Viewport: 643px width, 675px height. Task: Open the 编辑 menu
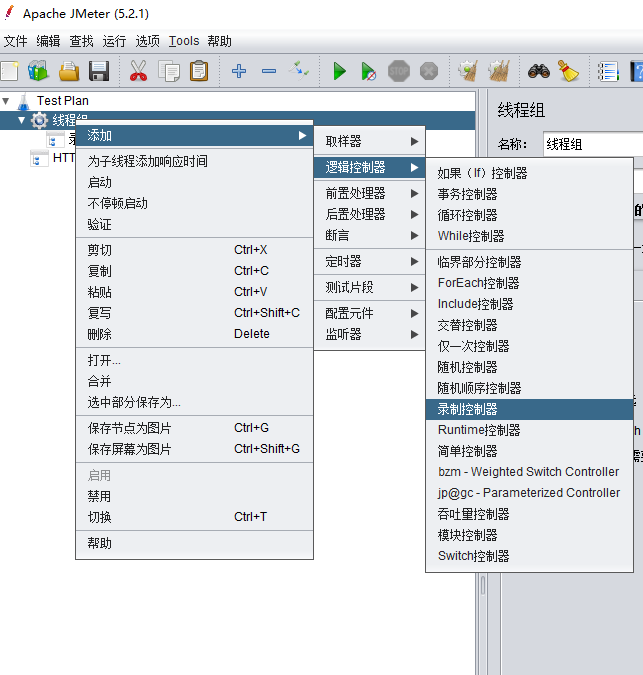(48, 41)
